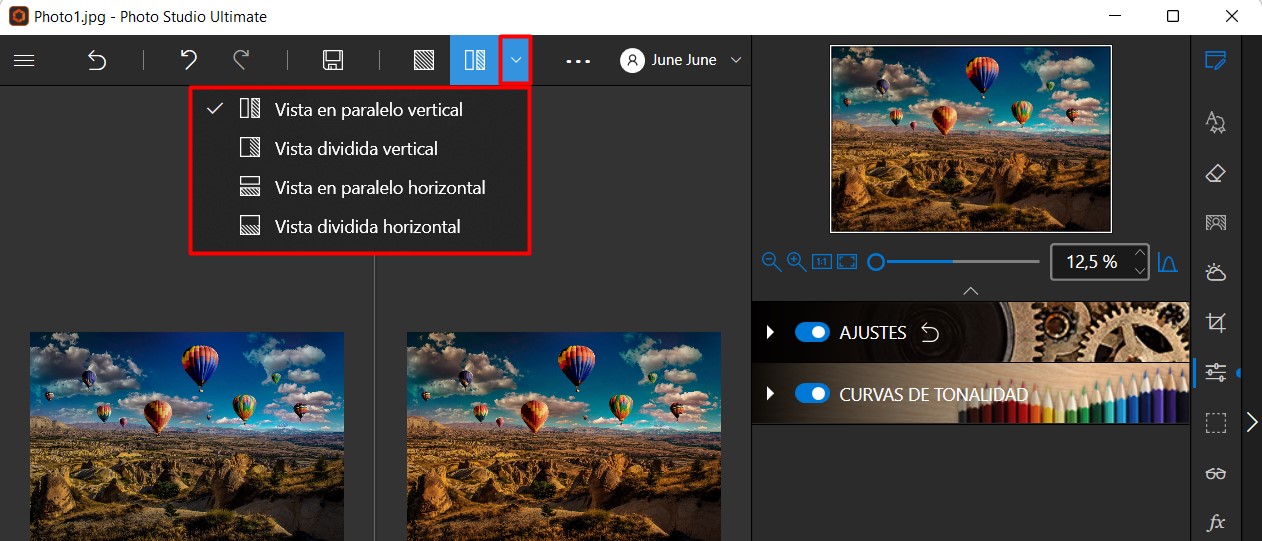Open the text and shapes tool in sidebar
Image resolution: width=1262 pixels, height=541 pixels.
1216,122
